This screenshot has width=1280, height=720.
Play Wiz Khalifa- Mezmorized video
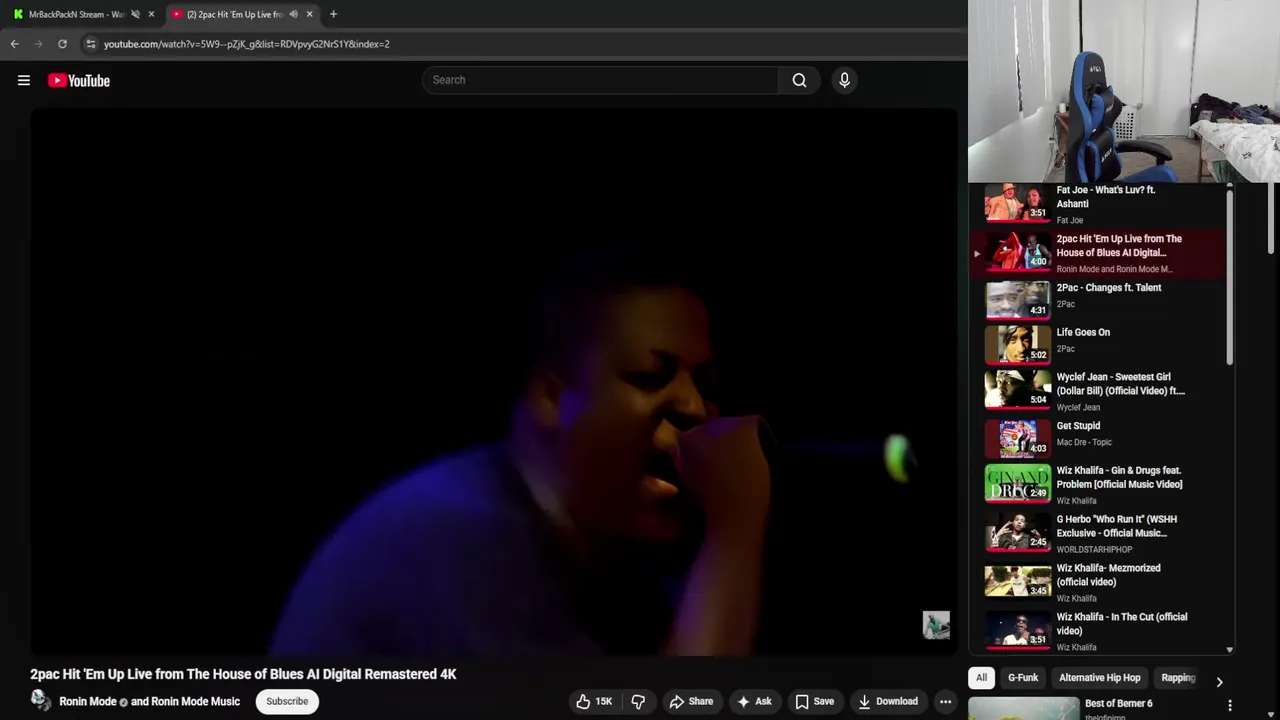pyautogui.click(x=1097, y=582)
